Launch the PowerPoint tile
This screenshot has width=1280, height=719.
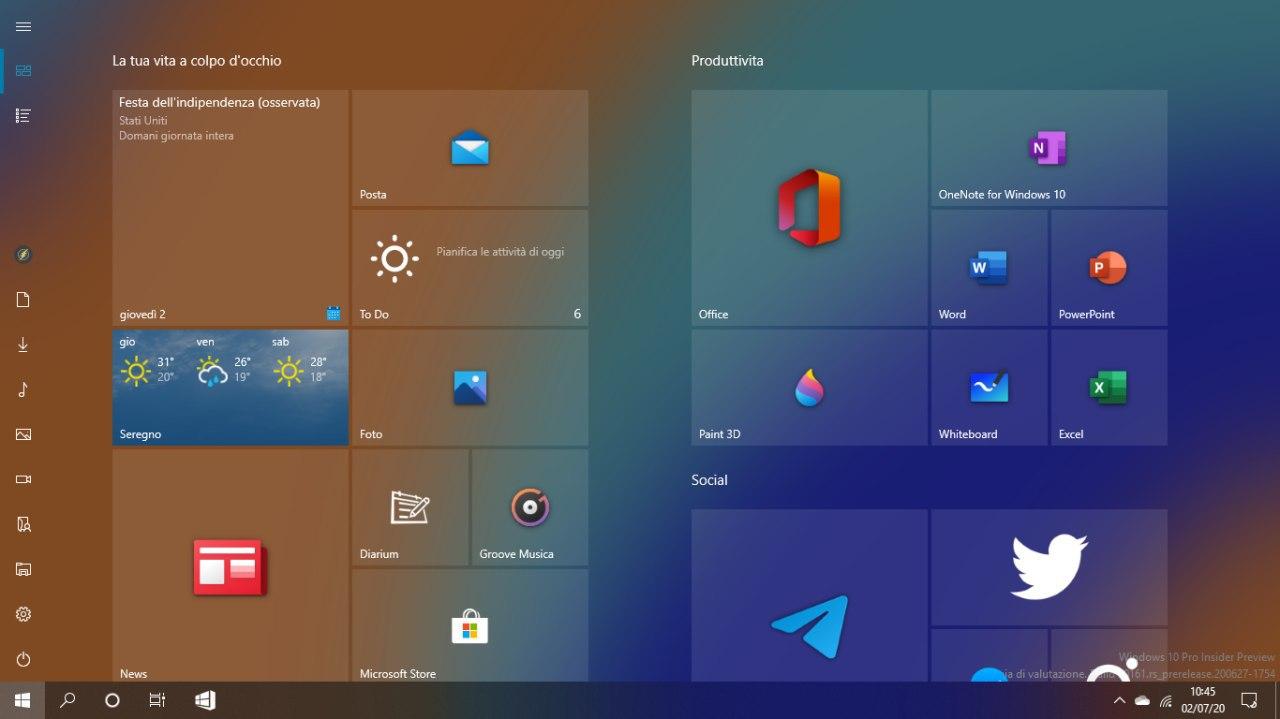click(1109, 268)
